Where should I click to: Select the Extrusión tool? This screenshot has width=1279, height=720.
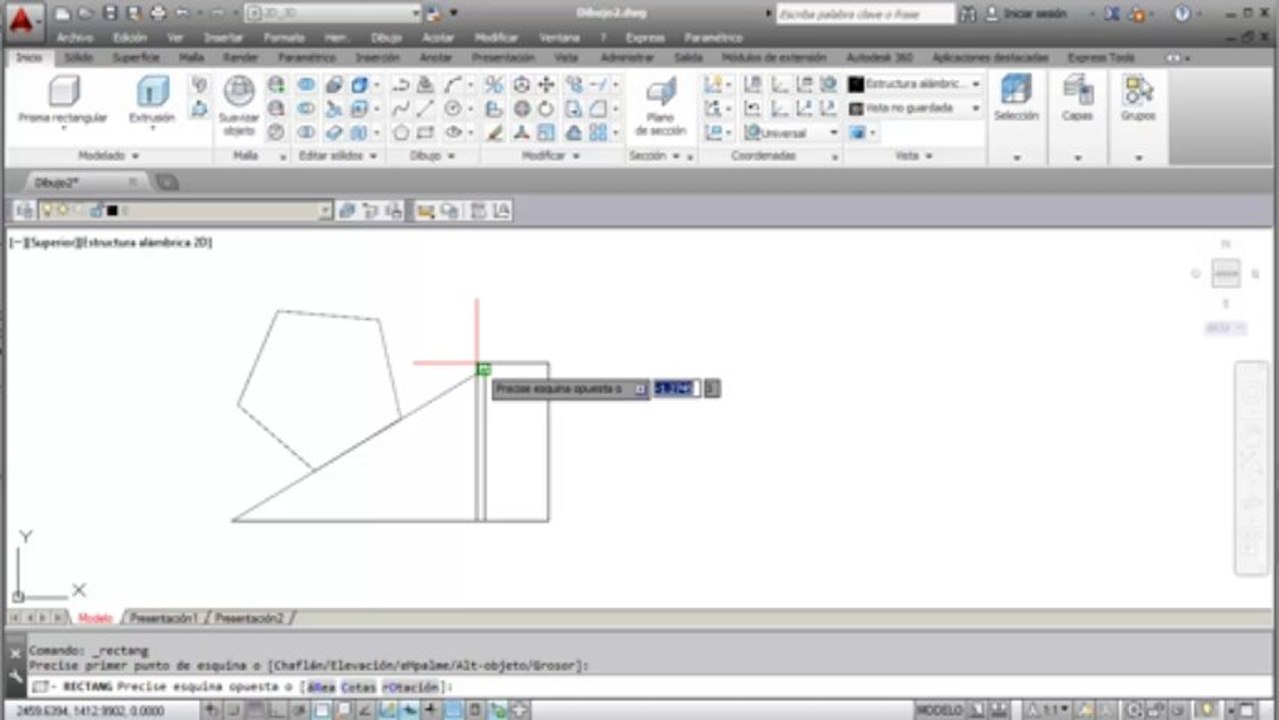152,100
